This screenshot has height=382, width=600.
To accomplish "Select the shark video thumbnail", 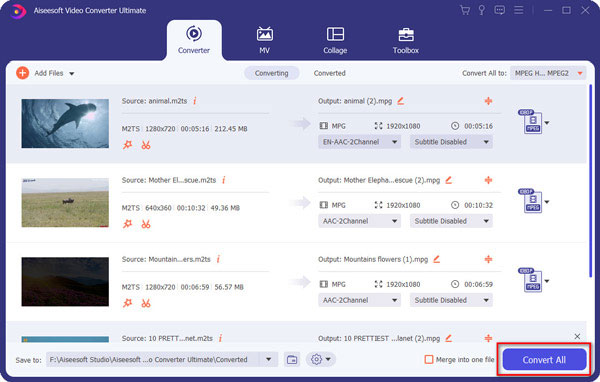I will (x=65, y=124).
